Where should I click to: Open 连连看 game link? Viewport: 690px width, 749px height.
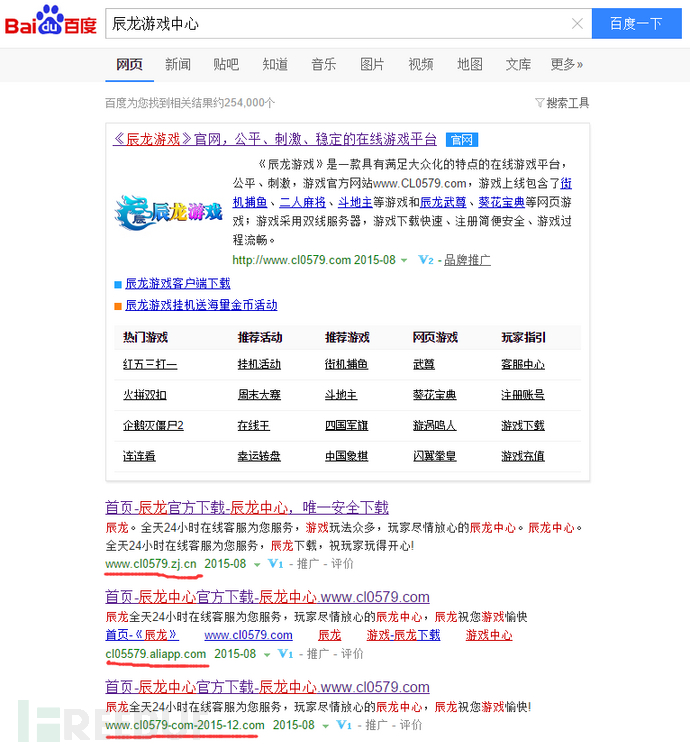(x=139, y=456)
